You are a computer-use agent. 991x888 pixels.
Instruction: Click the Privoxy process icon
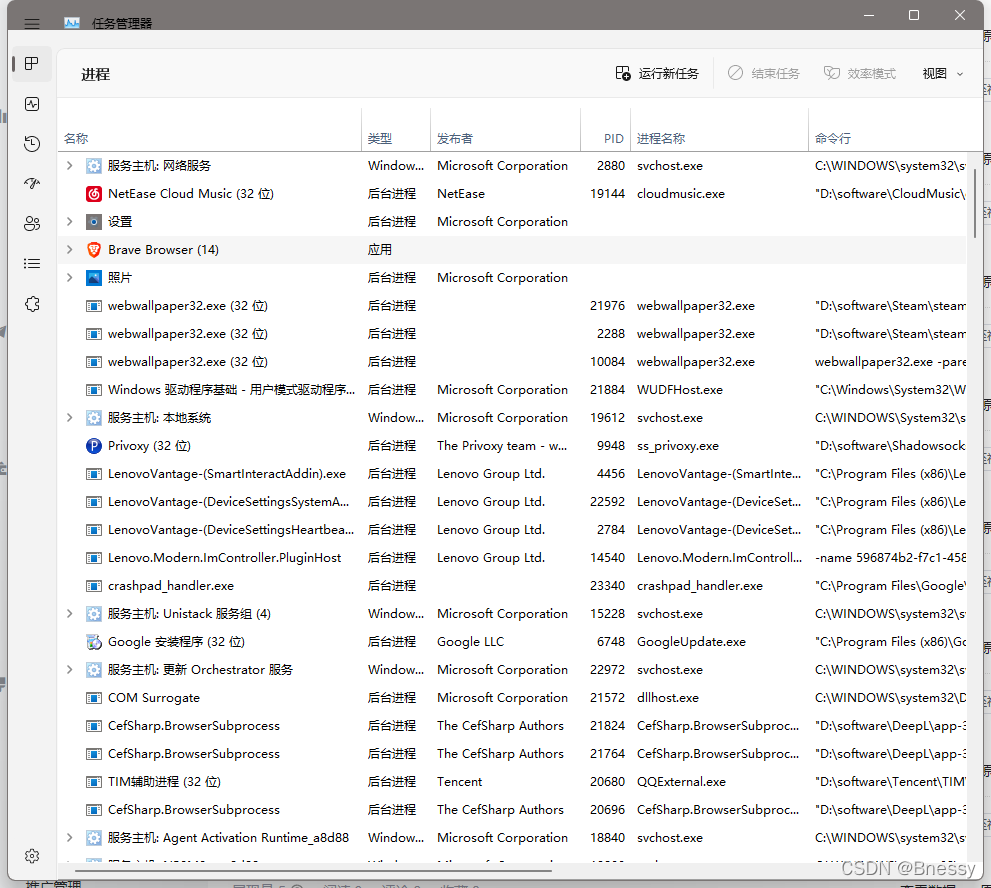(94, 446)
